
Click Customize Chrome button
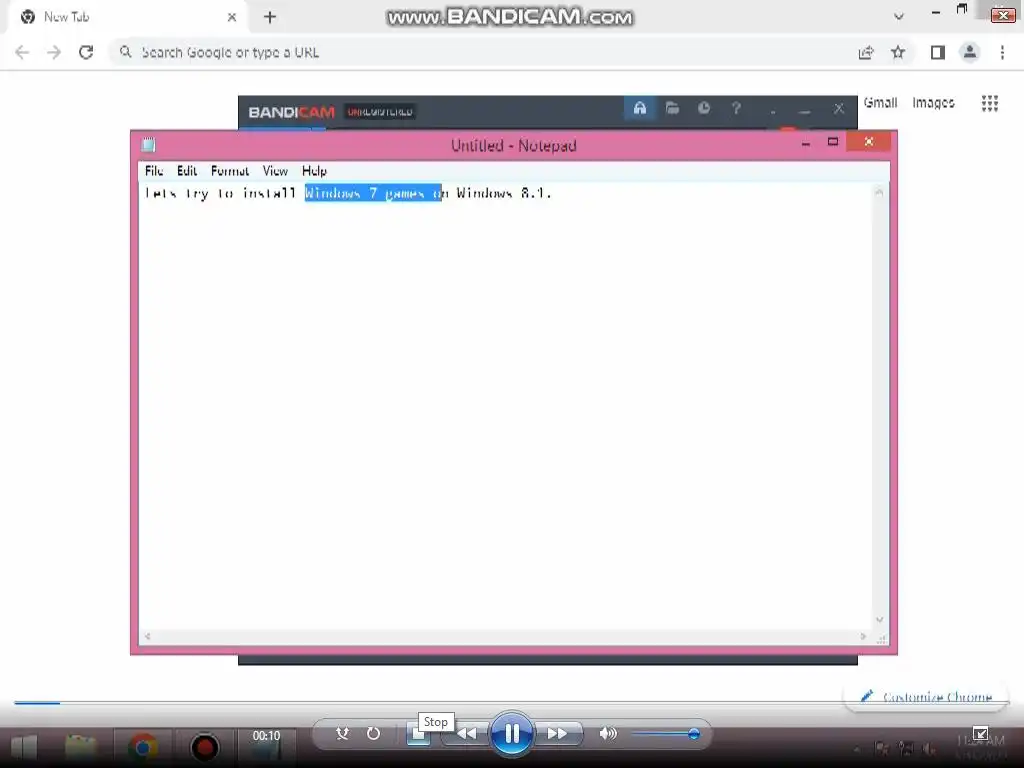pos(928,697)
